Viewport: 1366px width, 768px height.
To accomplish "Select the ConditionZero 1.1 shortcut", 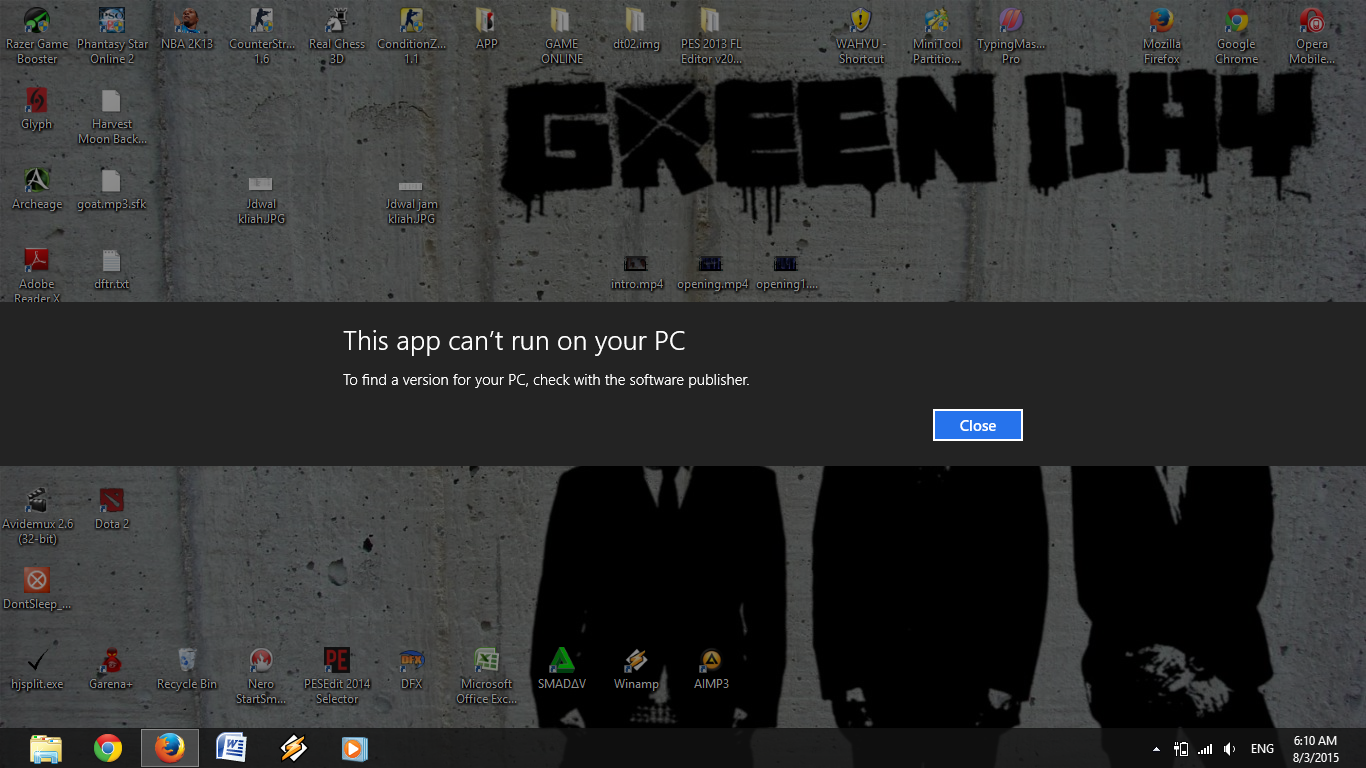I will tap(411, 36).
